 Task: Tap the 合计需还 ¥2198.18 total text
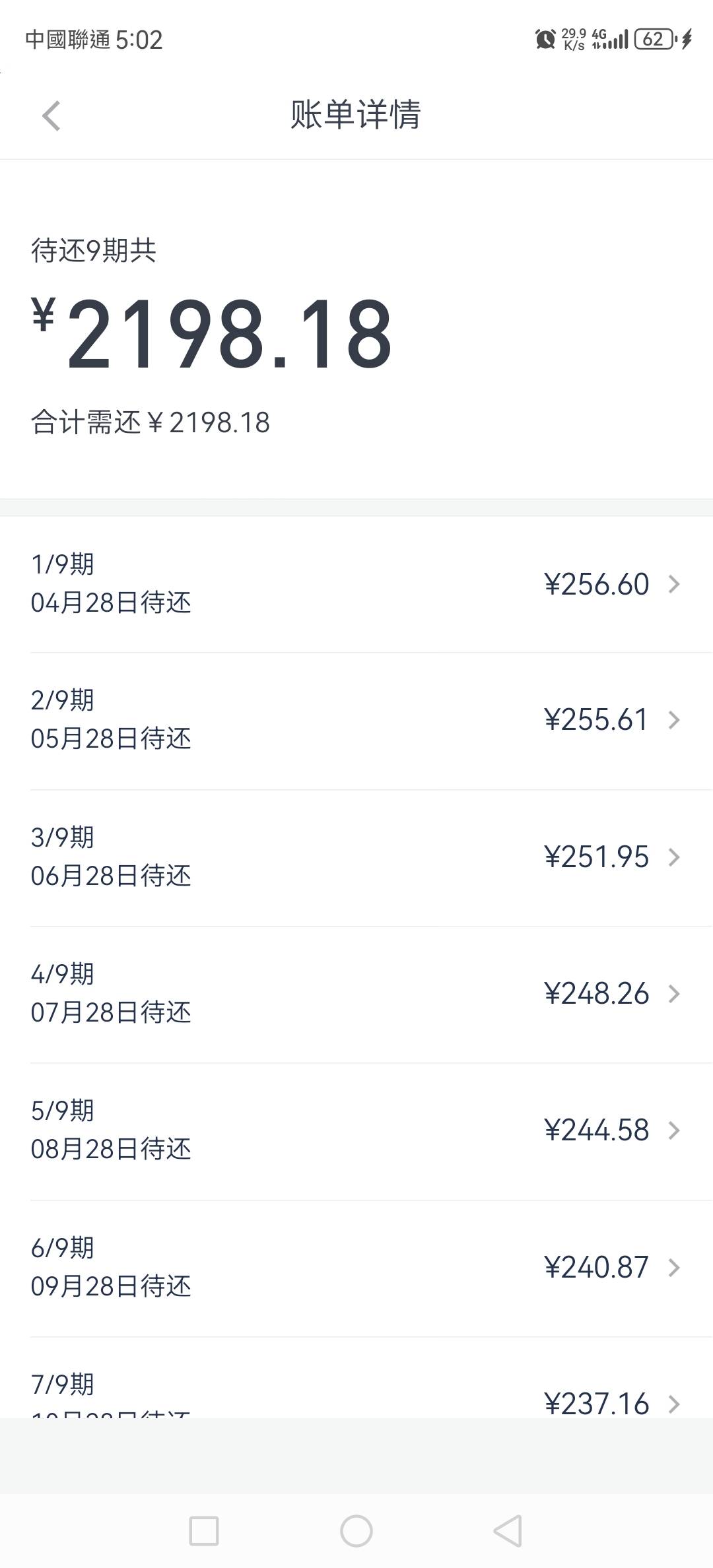[151, 423]
